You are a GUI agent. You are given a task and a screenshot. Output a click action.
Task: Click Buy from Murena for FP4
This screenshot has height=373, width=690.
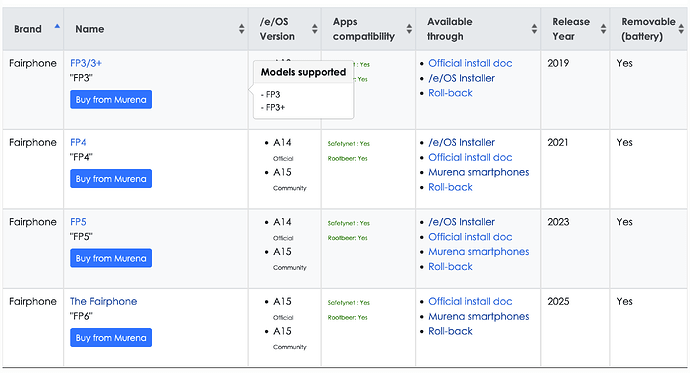(x=111, y=179)
